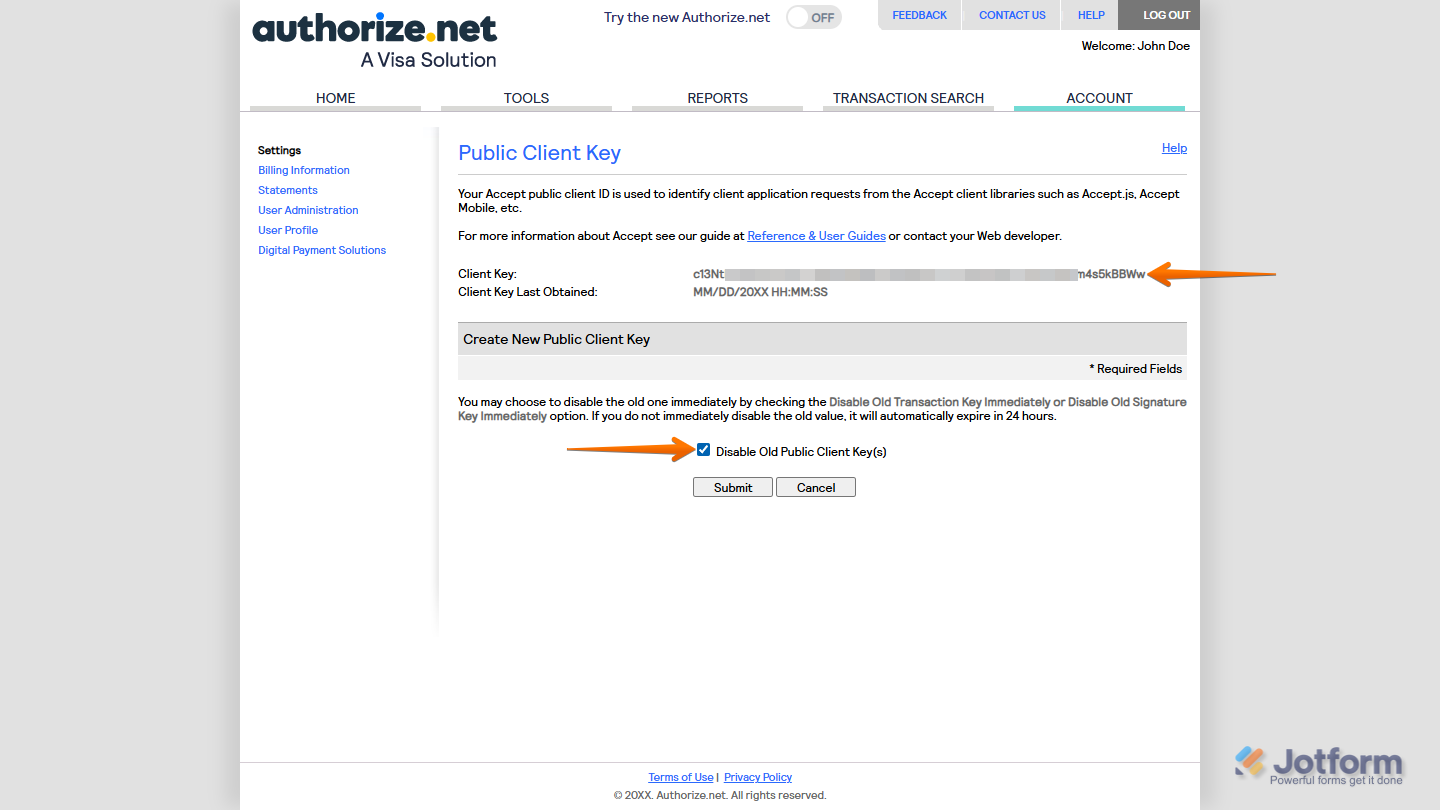The width and height of the screenshot is (1440, 810).
Task: Open Digital Payment Solutions settings
Action: [321, 250]
